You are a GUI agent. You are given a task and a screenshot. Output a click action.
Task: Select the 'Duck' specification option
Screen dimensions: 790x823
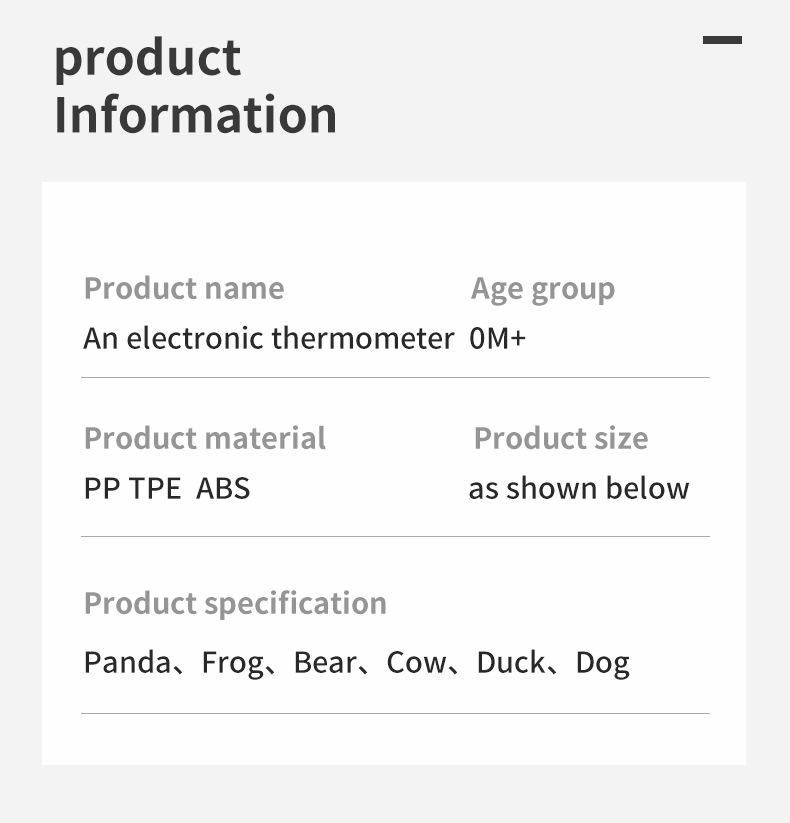pyautogui.click(x=511, y=662)
